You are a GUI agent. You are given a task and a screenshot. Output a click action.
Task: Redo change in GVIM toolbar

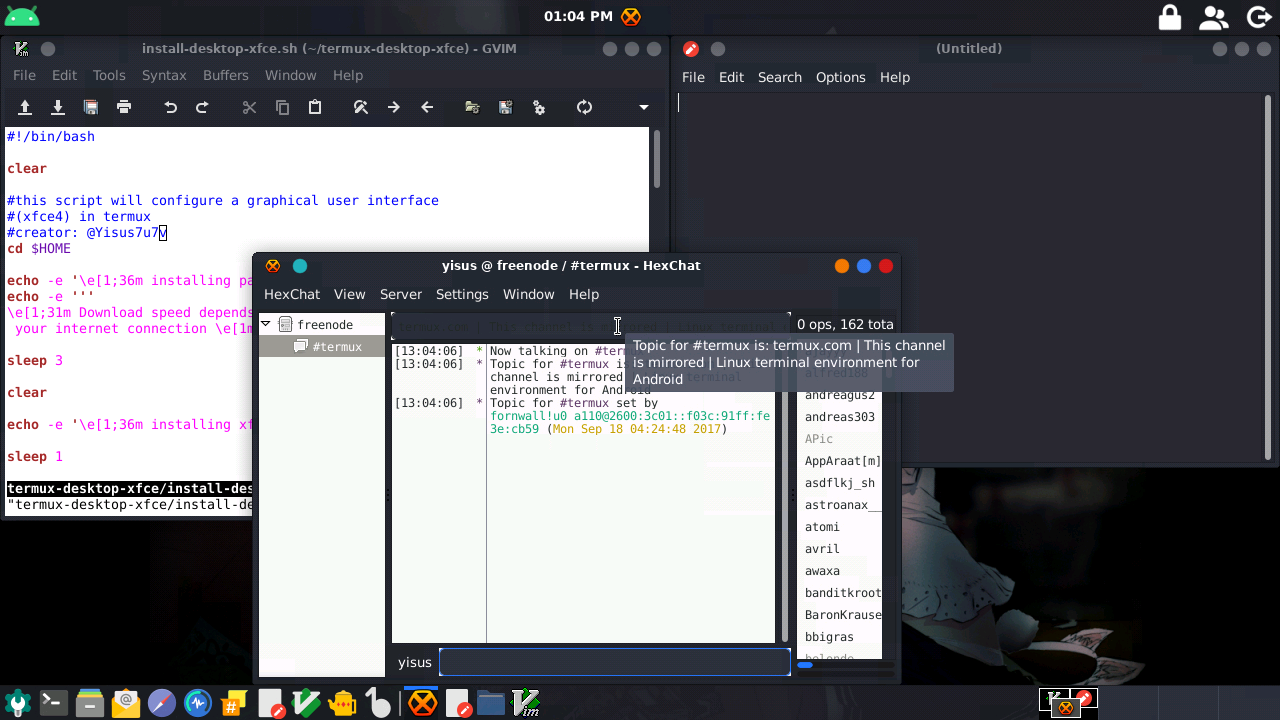point(202,107)
